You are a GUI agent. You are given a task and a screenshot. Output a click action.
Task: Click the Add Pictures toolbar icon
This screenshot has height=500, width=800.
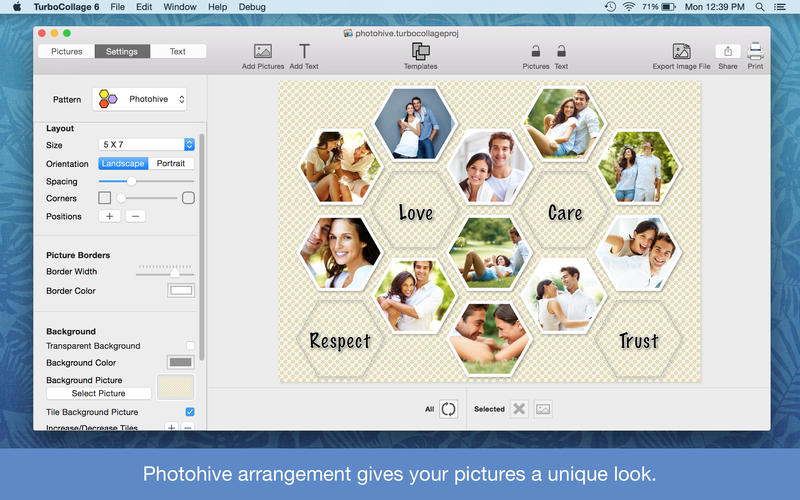click(x=263, y=51)
